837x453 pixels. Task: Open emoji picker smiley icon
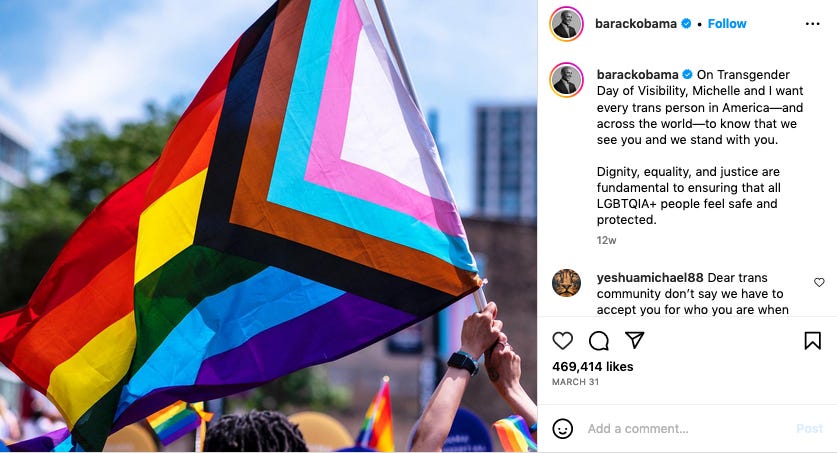[x=562, y=428]
